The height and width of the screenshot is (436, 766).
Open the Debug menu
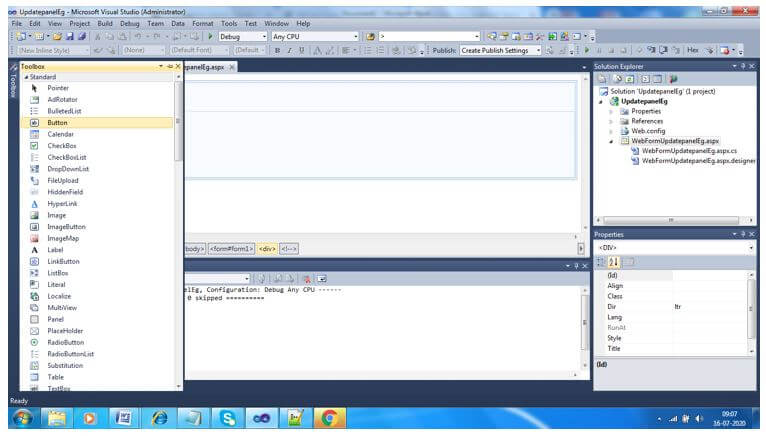(129, 23)
